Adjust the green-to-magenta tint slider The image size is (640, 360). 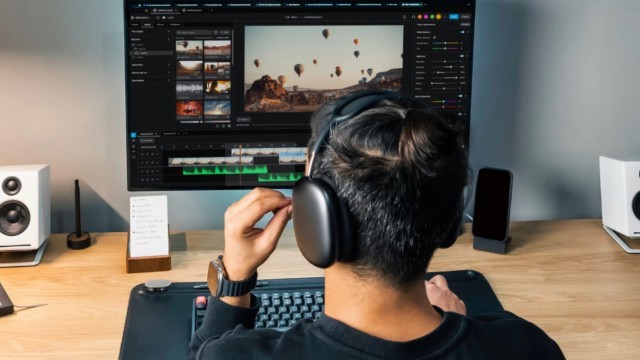[445, 48]
